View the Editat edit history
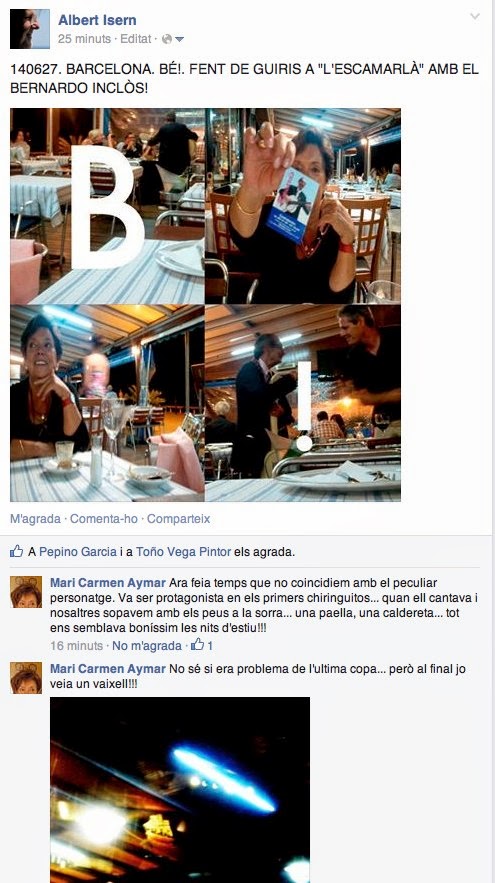This screenshot has height=883, width=495. [136, 39]
